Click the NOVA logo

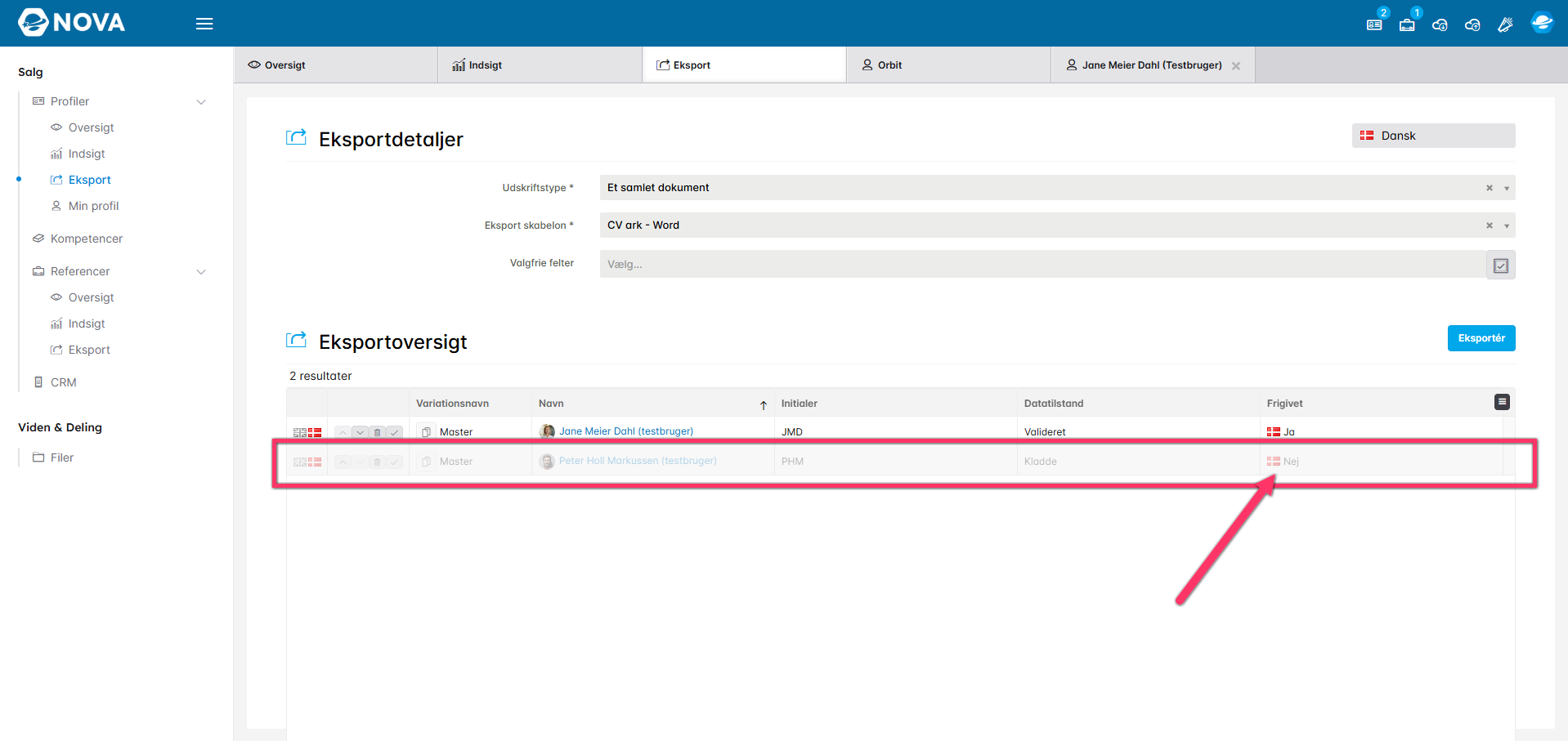72,22
